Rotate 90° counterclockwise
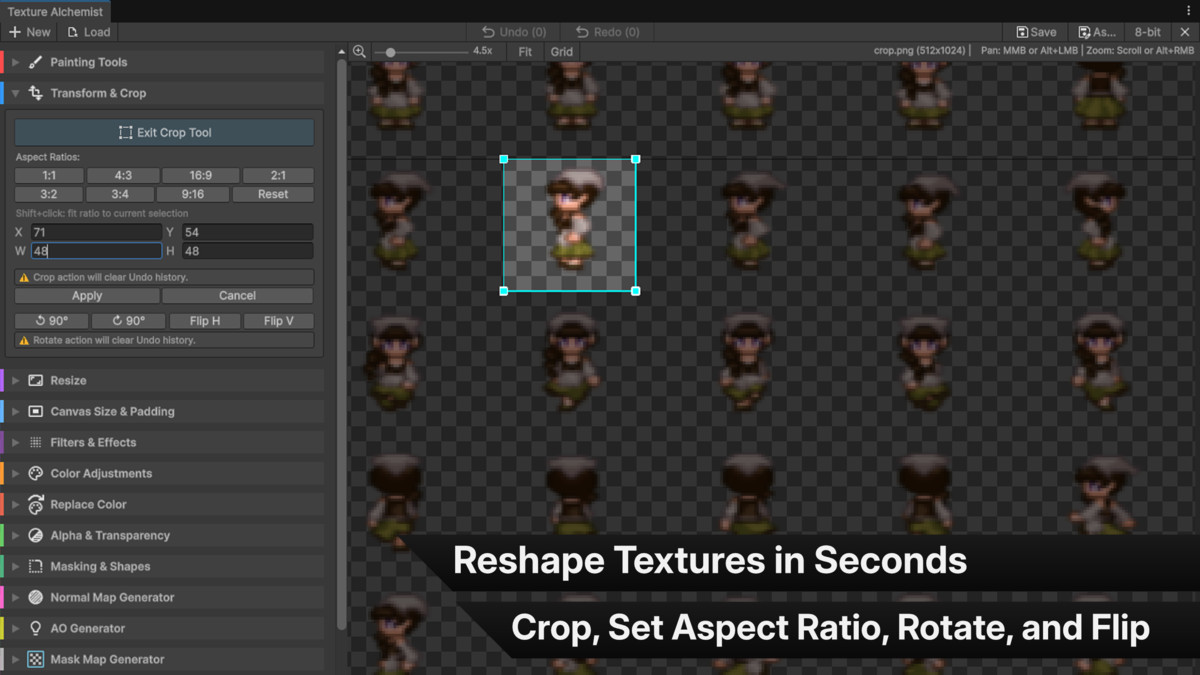The width and height of the screenshot is (1200, 675). pos(52,321)
